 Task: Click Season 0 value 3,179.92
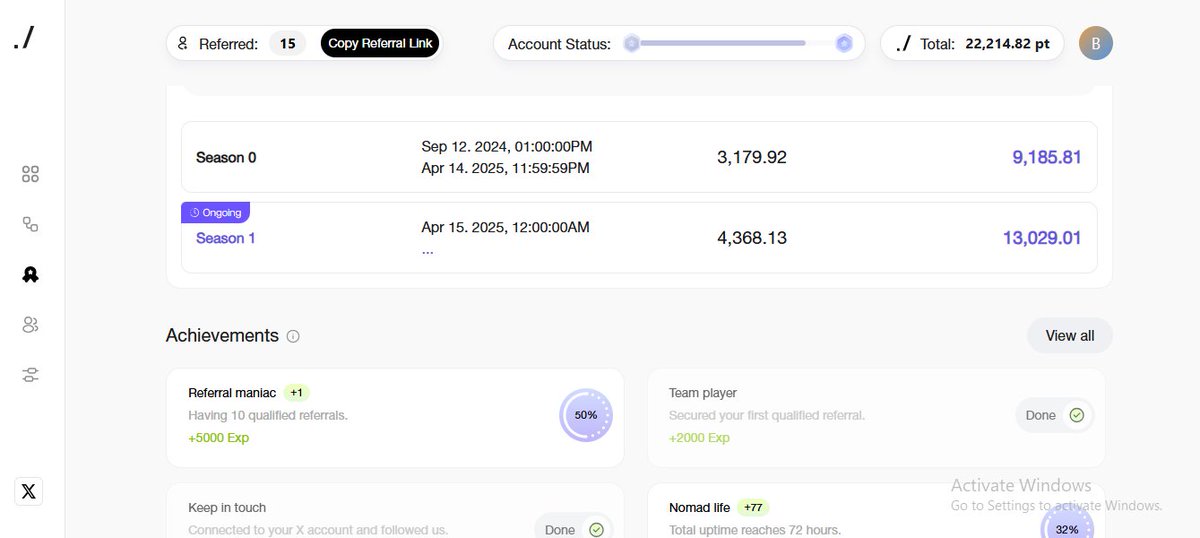pyautogui.click(x=752, y=157)
